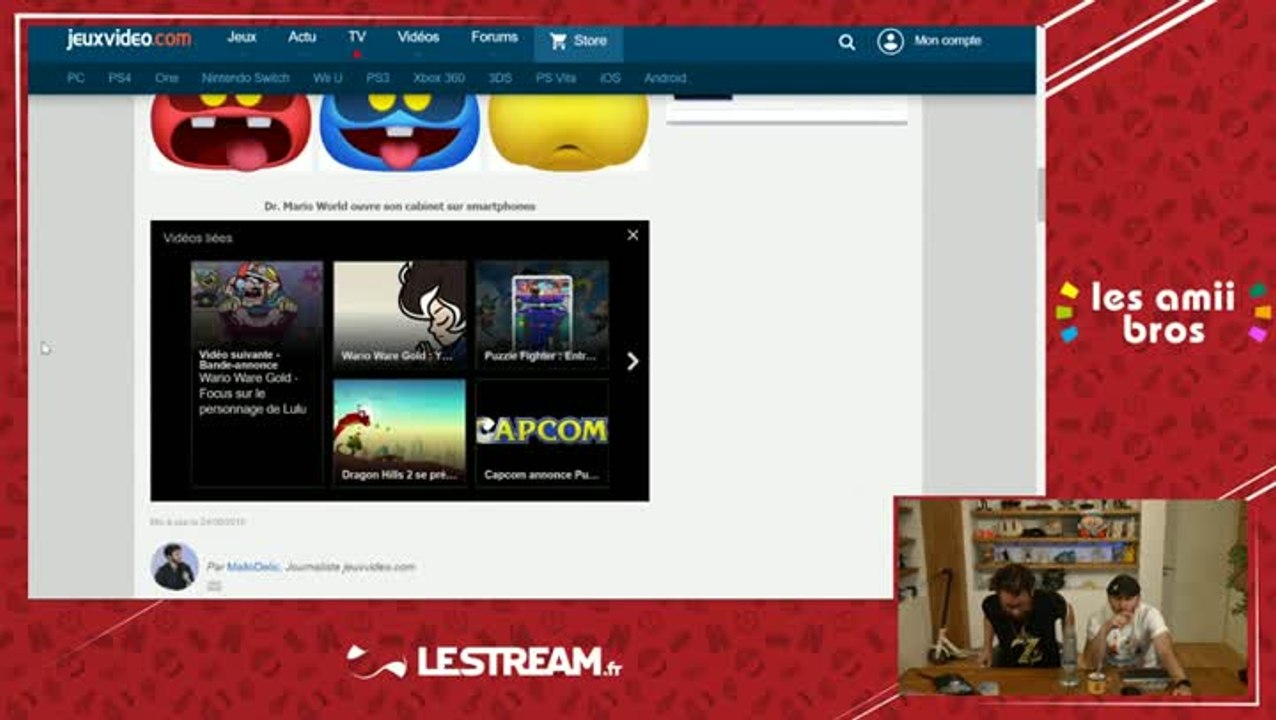The image size is (1276, 720).
Task: Click the Vidéos liées heading
Action: pos(198,238)
